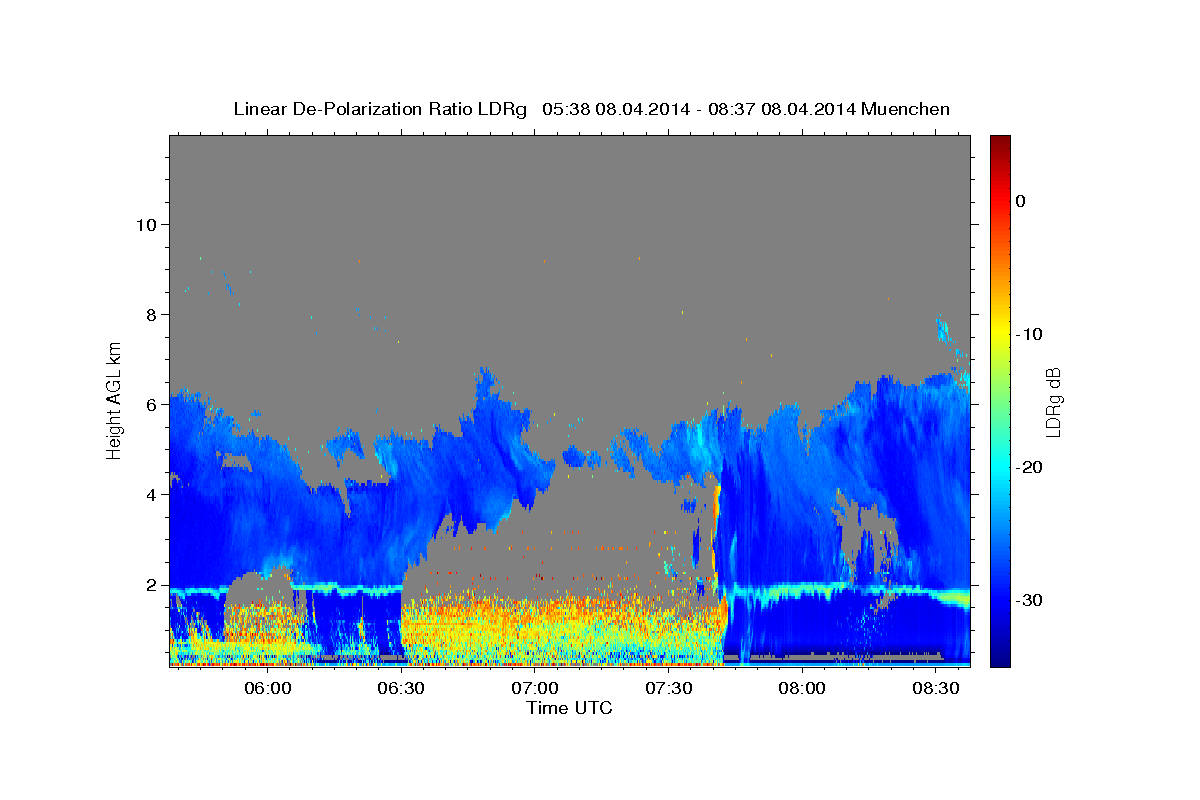
Task: Click the yellow section of the colorbar
Action: 999,335
